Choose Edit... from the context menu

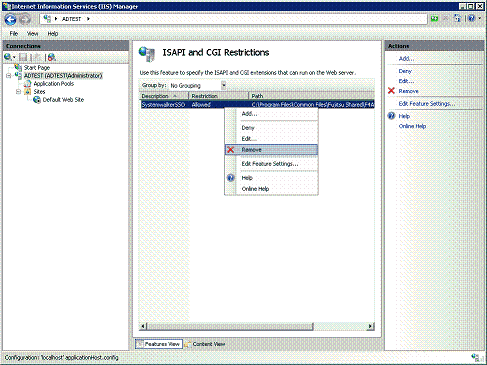271,139
